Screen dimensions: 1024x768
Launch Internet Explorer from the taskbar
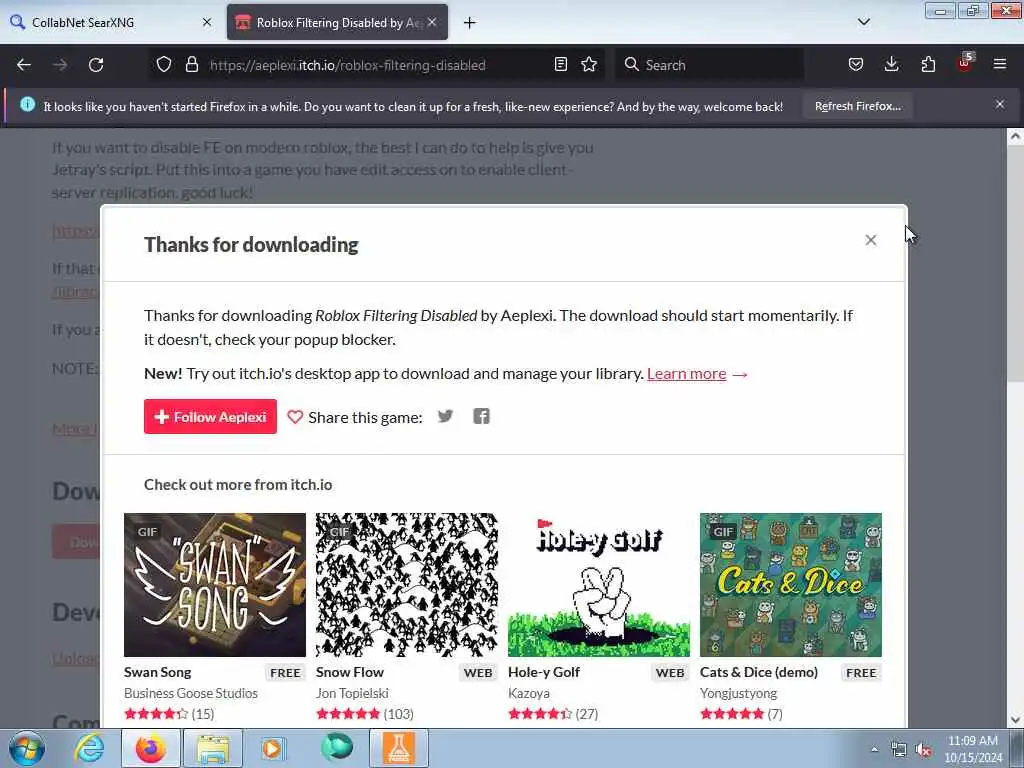(89, 748)
